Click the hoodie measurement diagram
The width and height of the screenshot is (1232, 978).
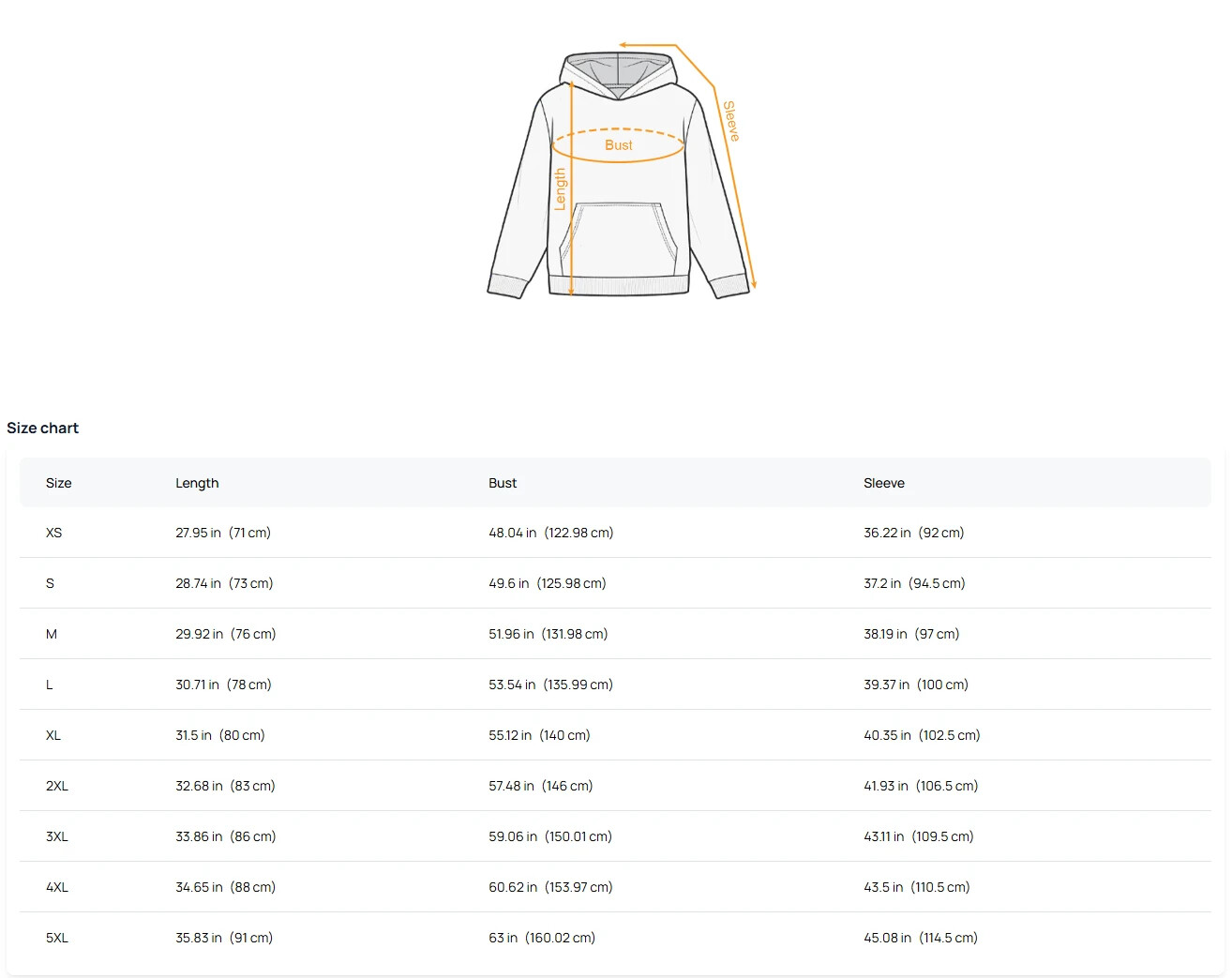point(618,173)
